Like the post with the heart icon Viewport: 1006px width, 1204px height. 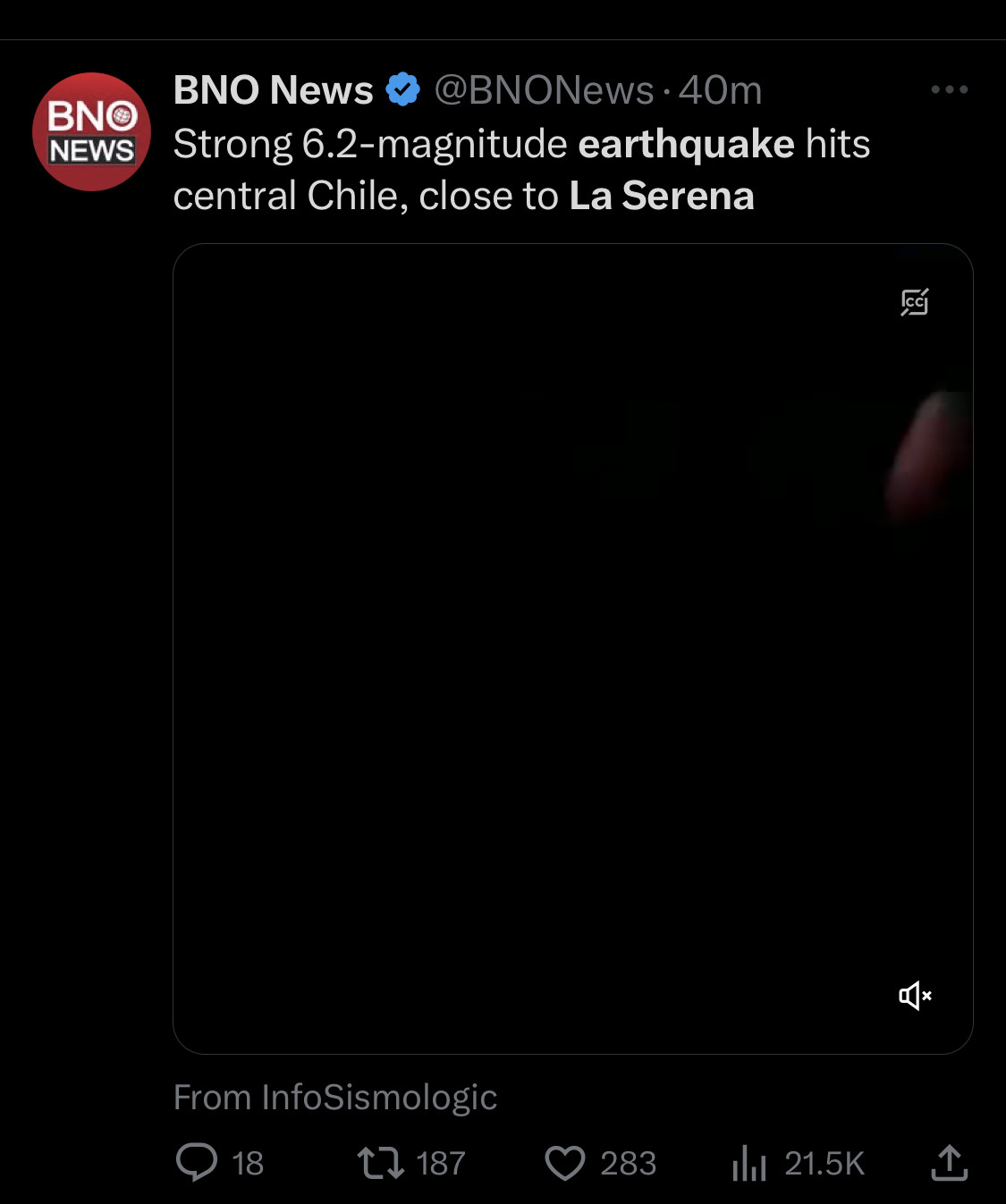point(565,1163)
